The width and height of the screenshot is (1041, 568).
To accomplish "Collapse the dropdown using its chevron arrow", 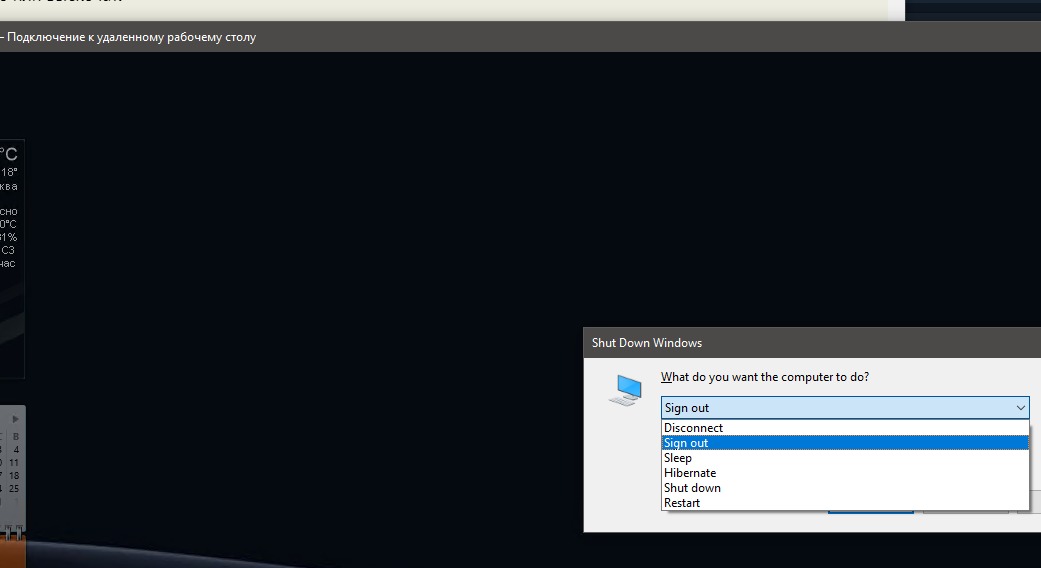I will 1020,408.
